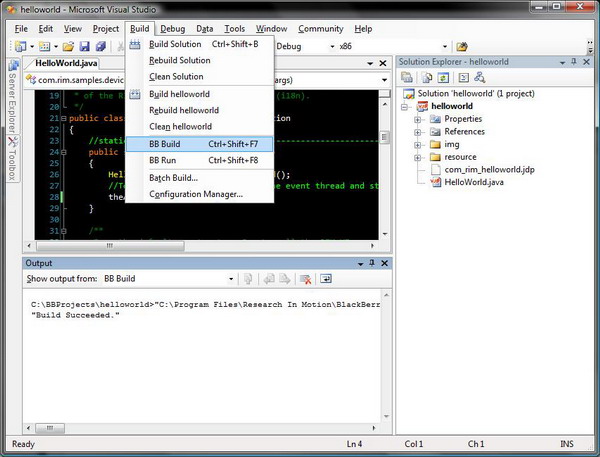Clear all text in Output pane
The width and height of the screenshot is (600, 457).
[305, 279]
